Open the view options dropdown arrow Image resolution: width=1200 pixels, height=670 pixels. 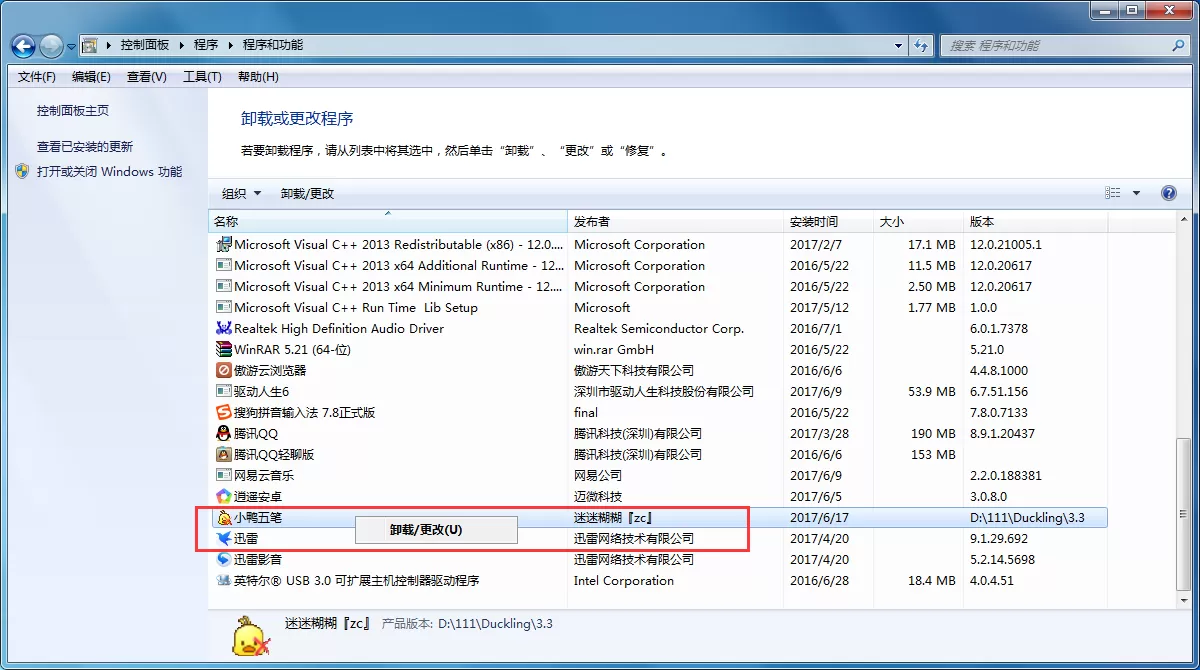[x=1136, y=193]
